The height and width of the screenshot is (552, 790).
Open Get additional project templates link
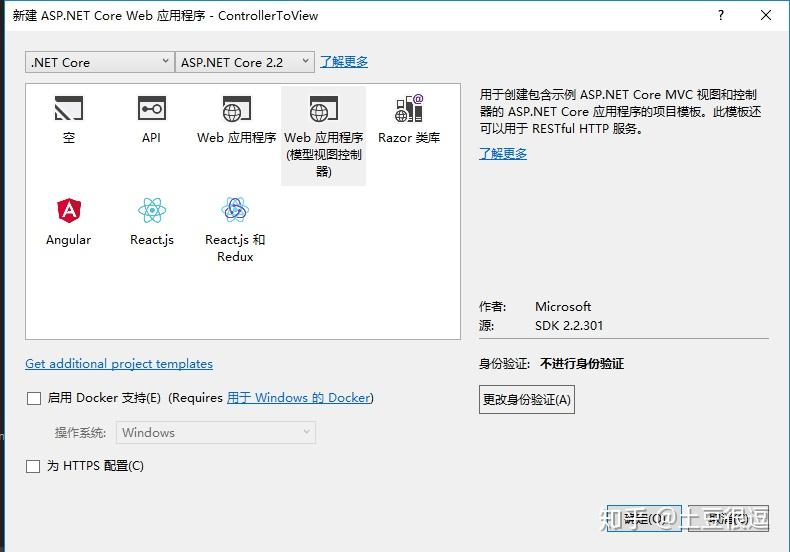tap(119, 364)
